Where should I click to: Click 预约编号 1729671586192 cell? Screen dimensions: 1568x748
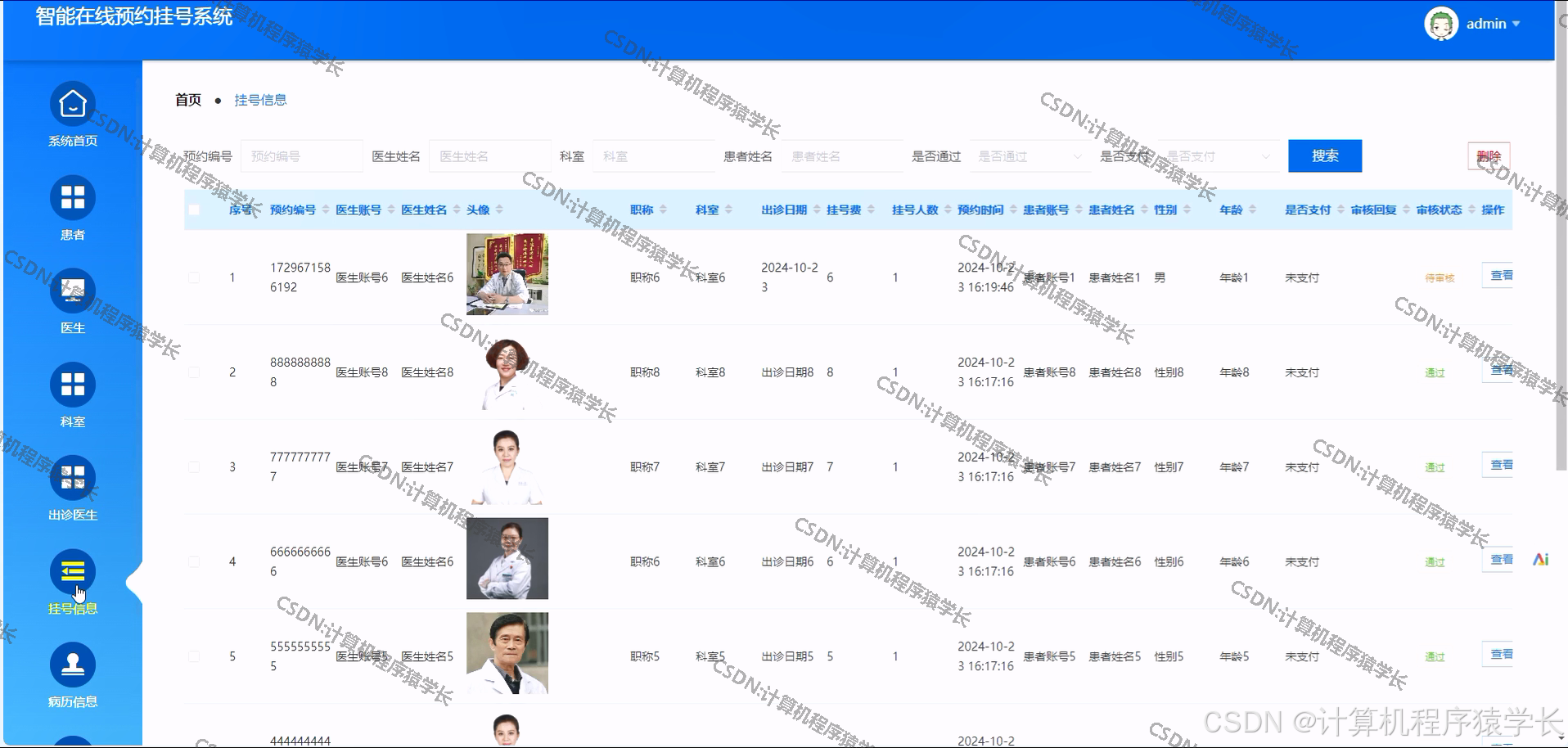point(300,277)
